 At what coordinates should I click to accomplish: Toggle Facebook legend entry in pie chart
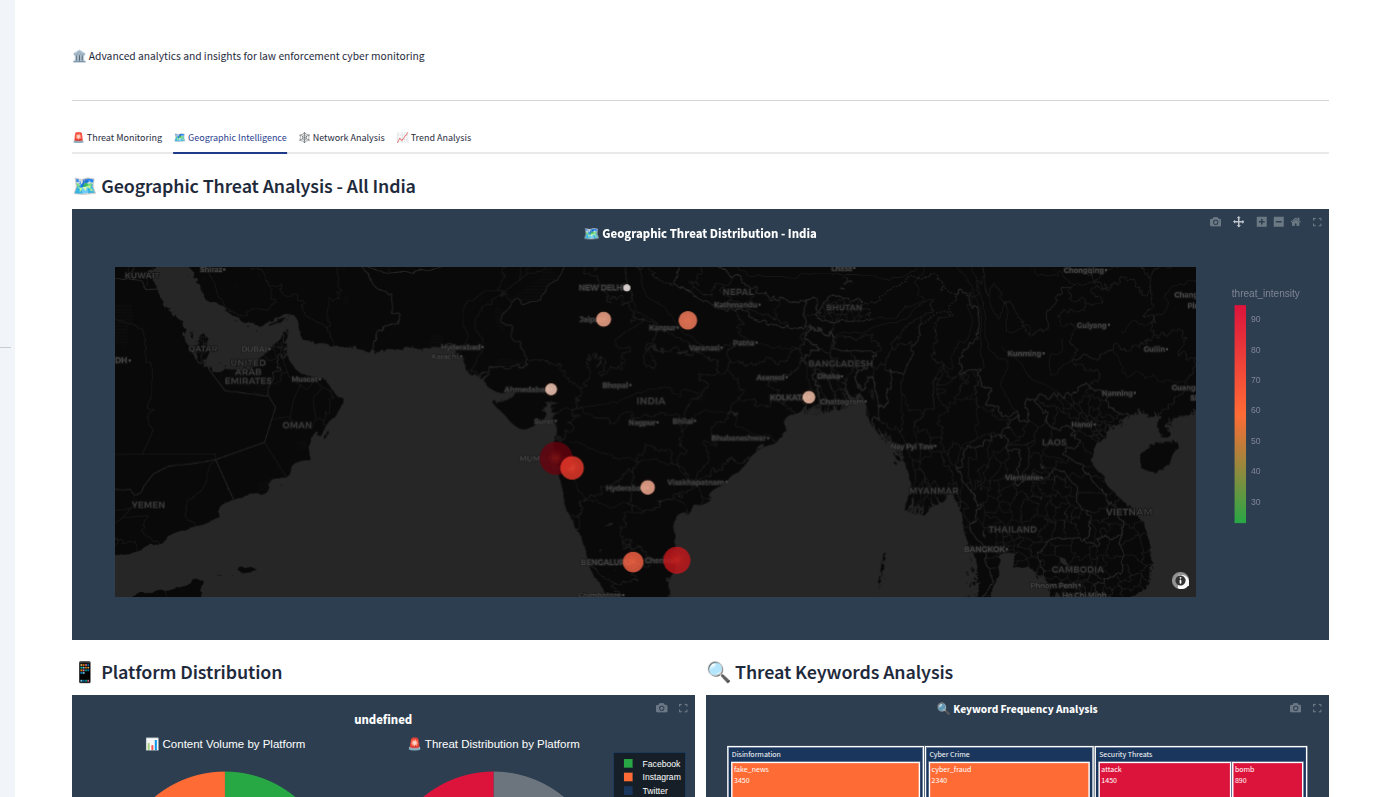[651, 764]
